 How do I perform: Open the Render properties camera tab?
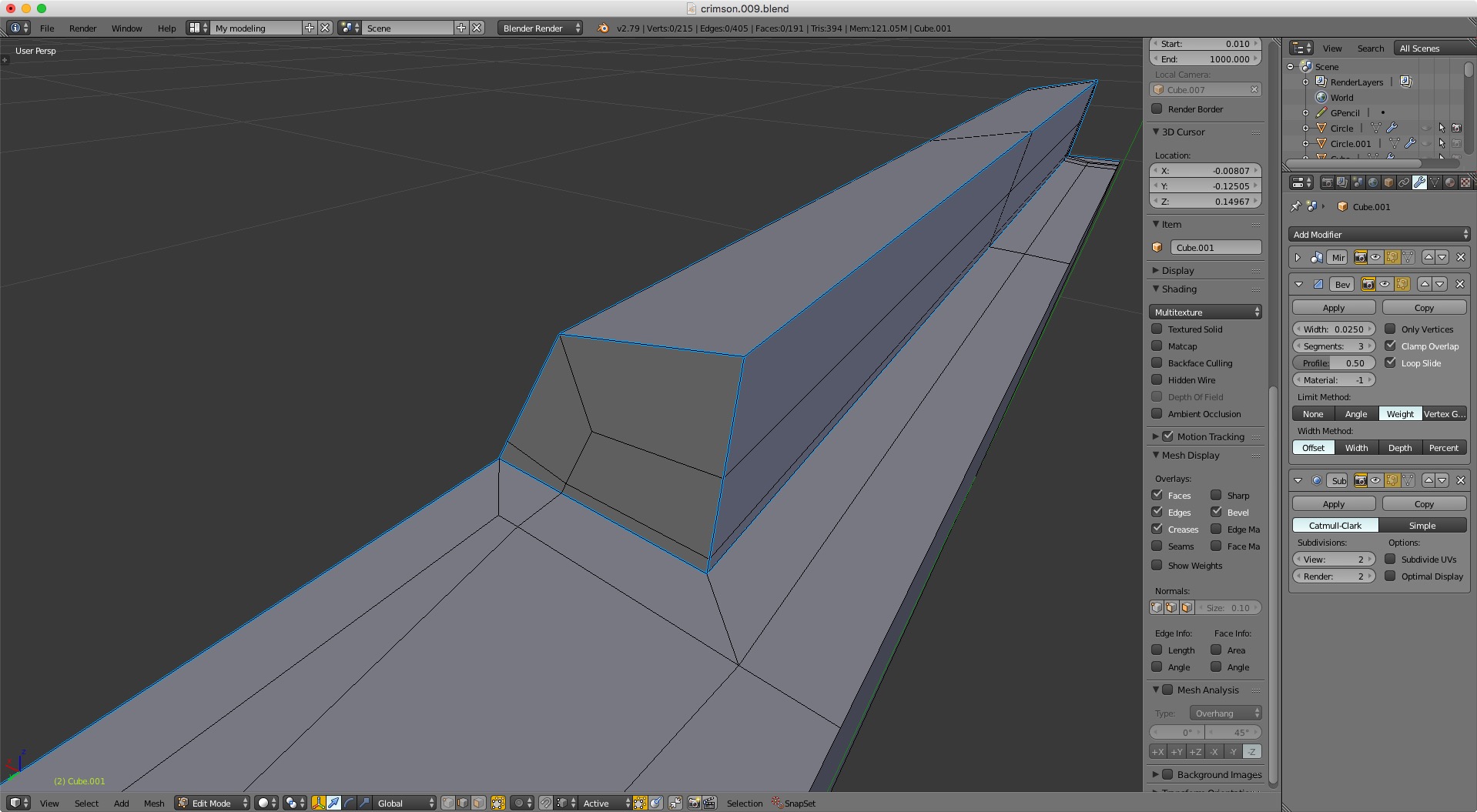coord(1328,182)
